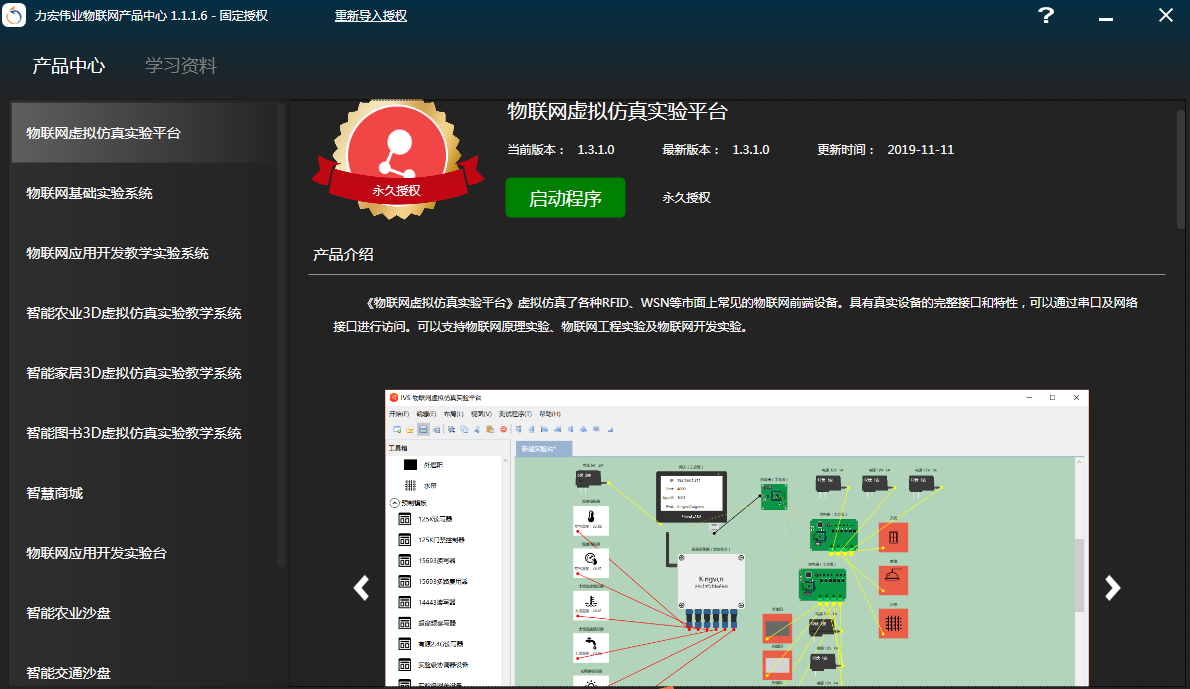Click the app logo in title bar
The width and height of the screenshot is (1190, 689).
pos(15,16)
